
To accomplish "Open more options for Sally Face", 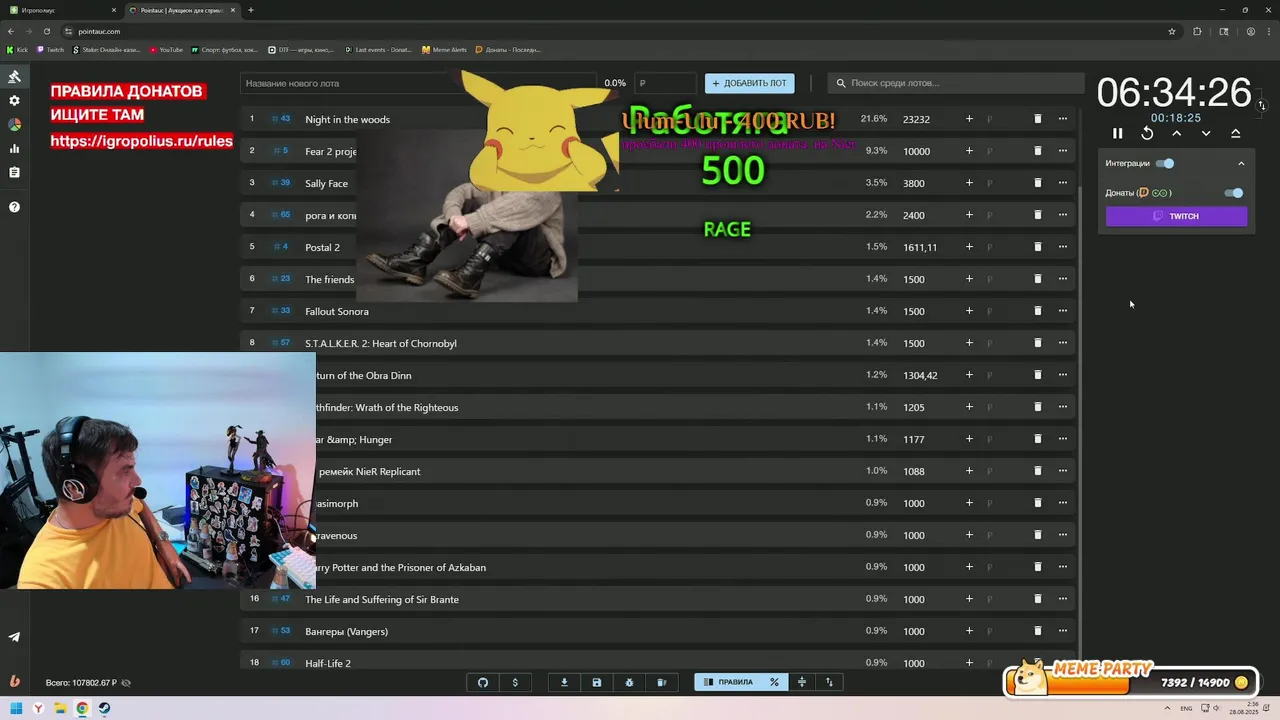I will point(1063,183).
